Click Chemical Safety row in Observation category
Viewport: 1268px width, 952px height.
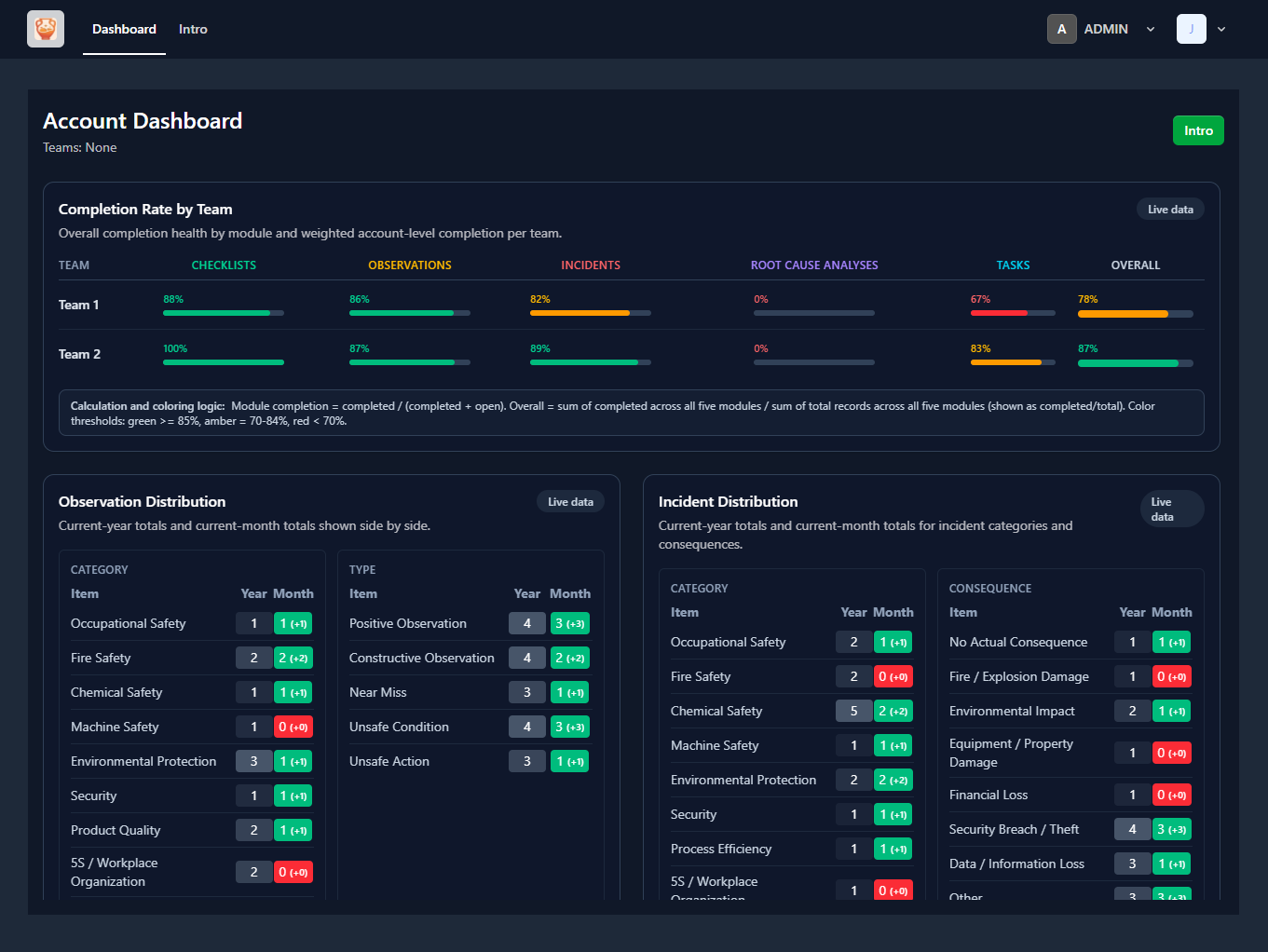pos(192,692)
